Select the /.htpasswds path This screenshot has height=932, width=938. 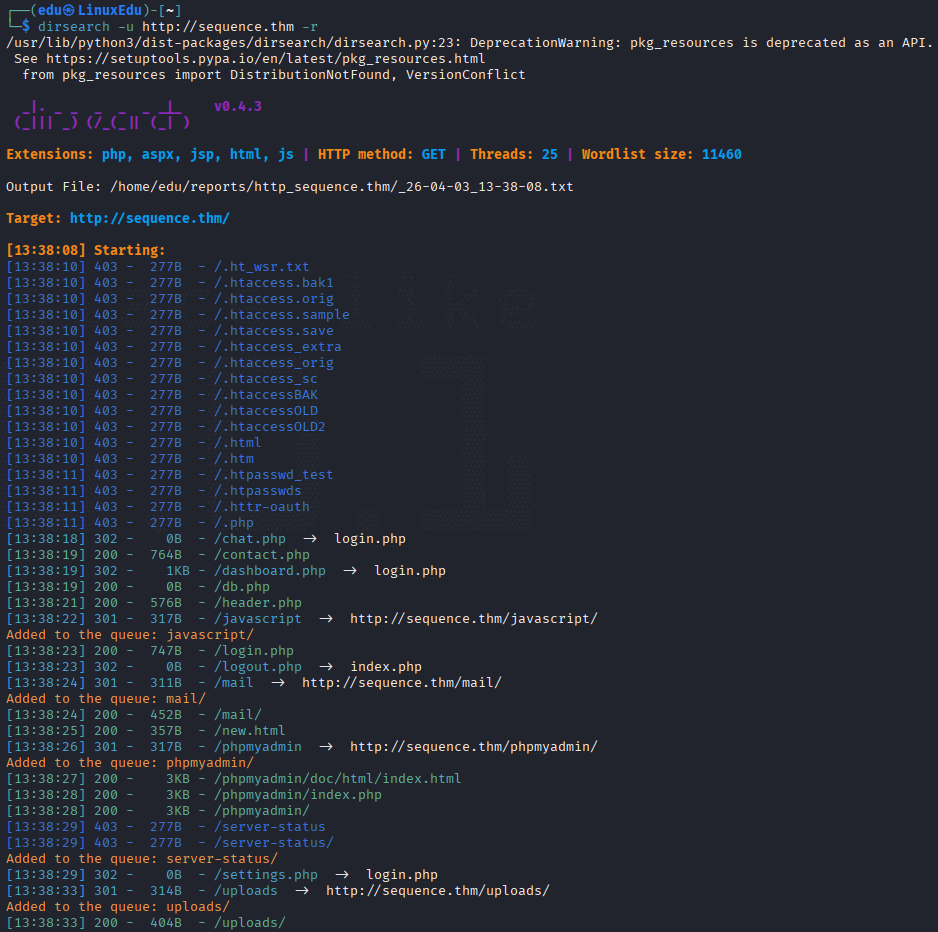pos(258,491)
